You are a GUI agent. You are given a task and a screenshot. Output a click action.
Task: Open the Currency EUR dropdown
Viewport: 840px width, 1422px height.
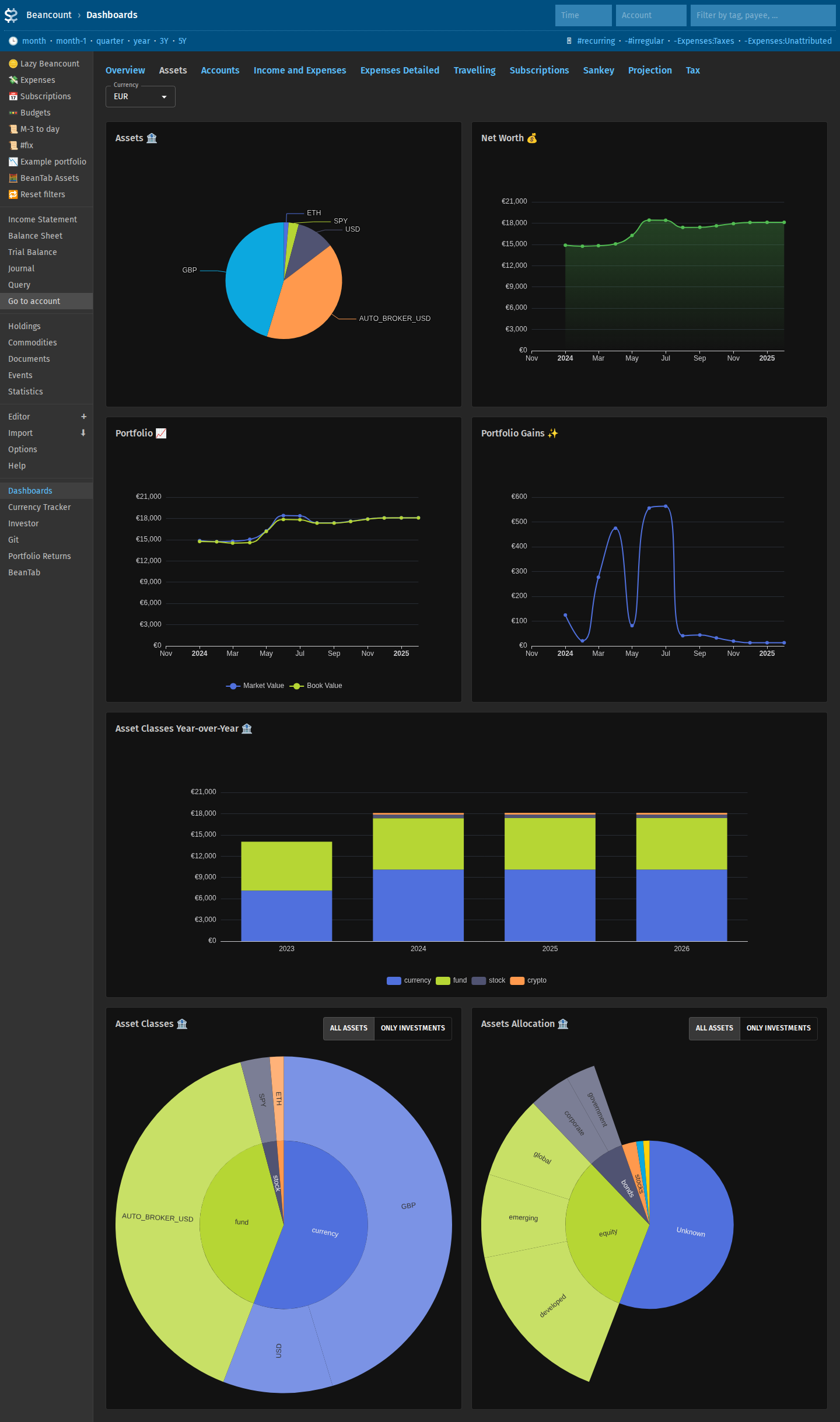tap(141, 96)
